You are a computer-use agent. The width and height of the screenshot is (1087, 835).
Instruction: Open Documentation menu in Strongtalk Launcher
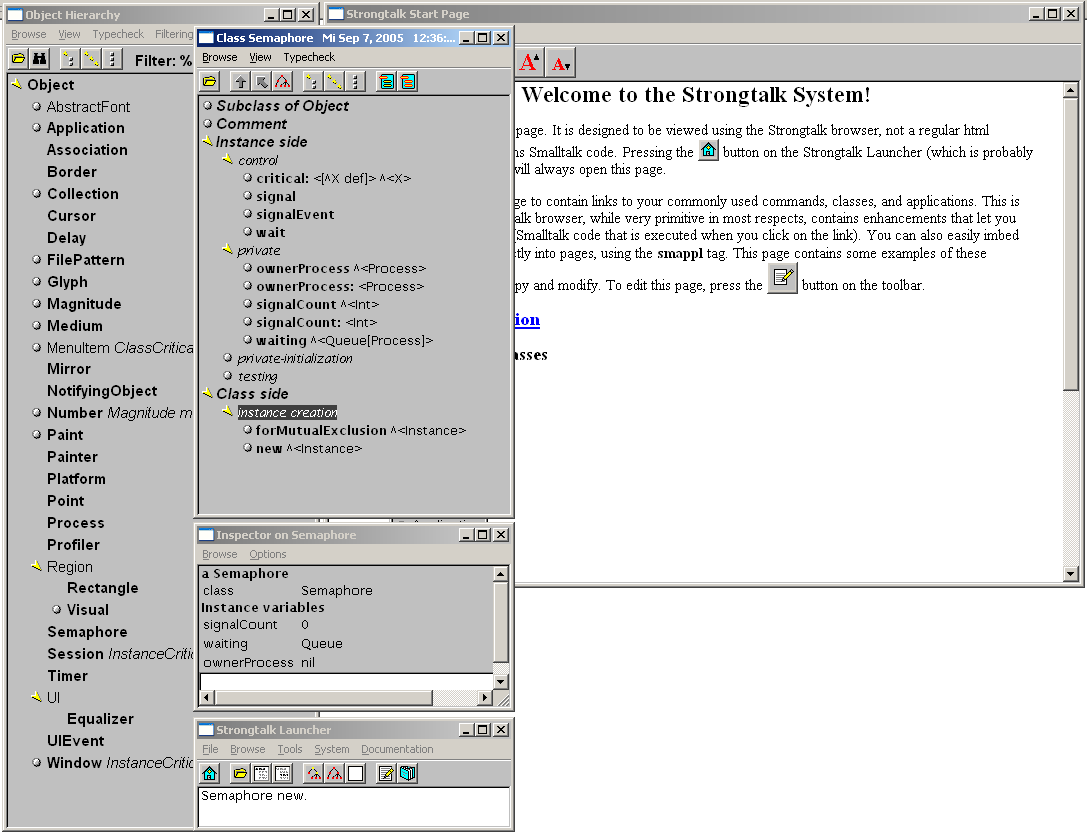pyautogui.click(x=397, y=749)
